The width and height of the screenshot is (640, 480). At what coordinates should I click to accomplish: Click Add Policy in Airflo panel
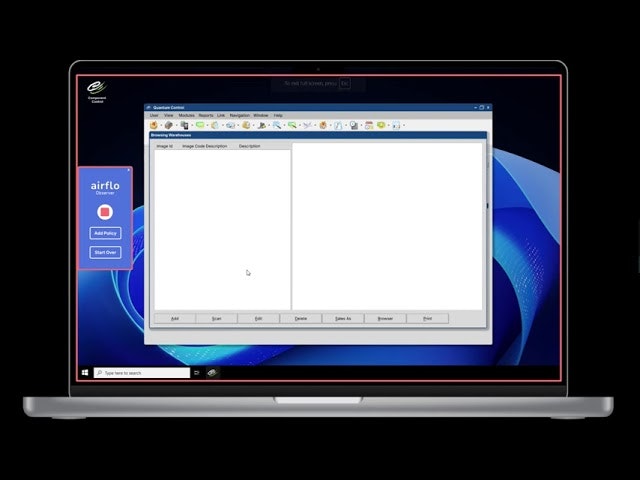(x=105, y=233)
